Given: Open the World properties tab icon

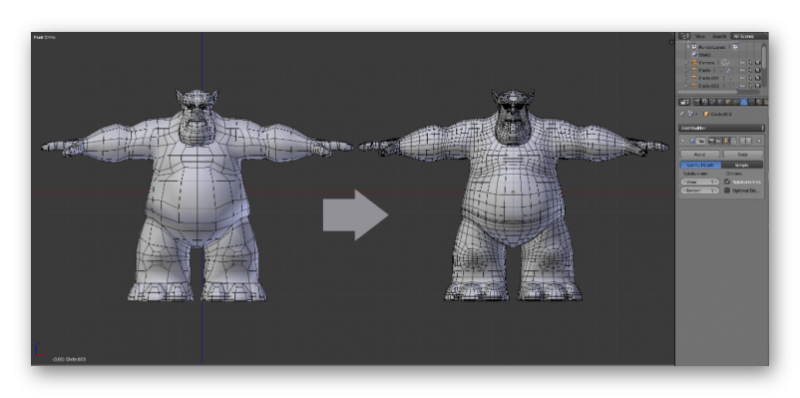Looking at the screenshot, I should (x=720, y=102).
